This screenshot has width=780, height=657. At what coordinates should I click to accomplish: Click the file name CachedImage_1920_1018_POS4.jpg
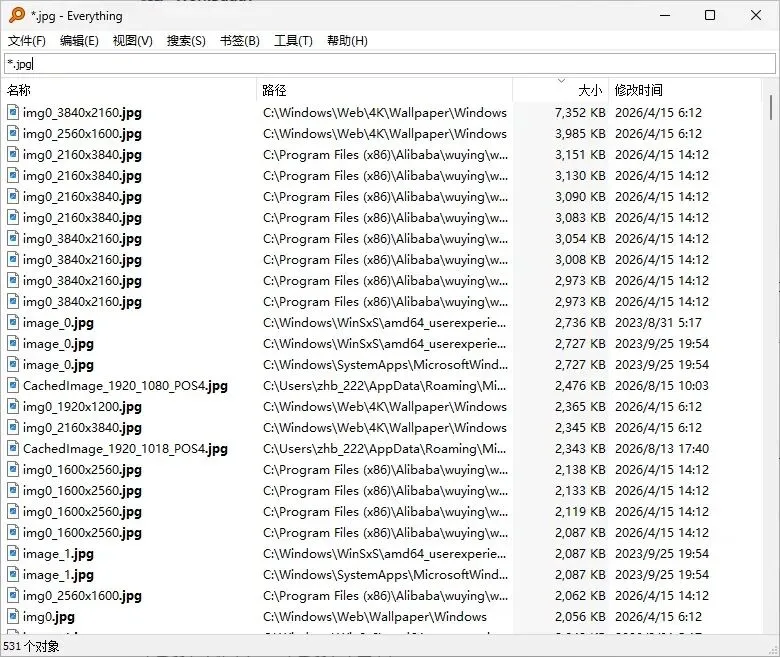[x=125, y=449]
